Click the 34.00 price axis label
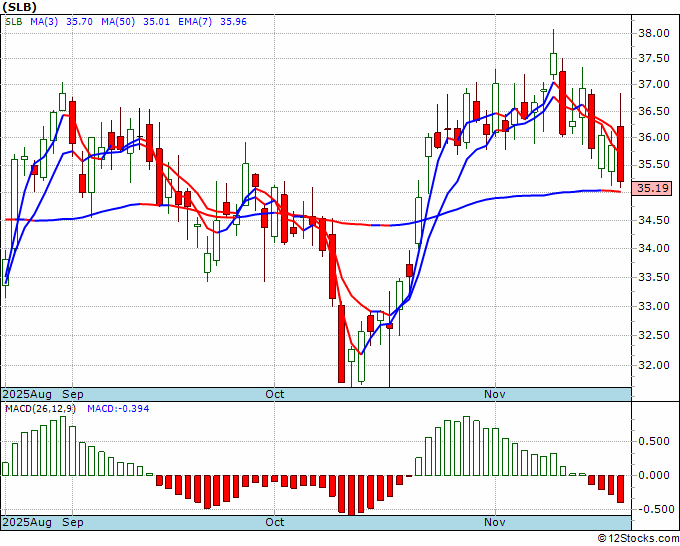The image size is (680, 546). tap(654, 248)
